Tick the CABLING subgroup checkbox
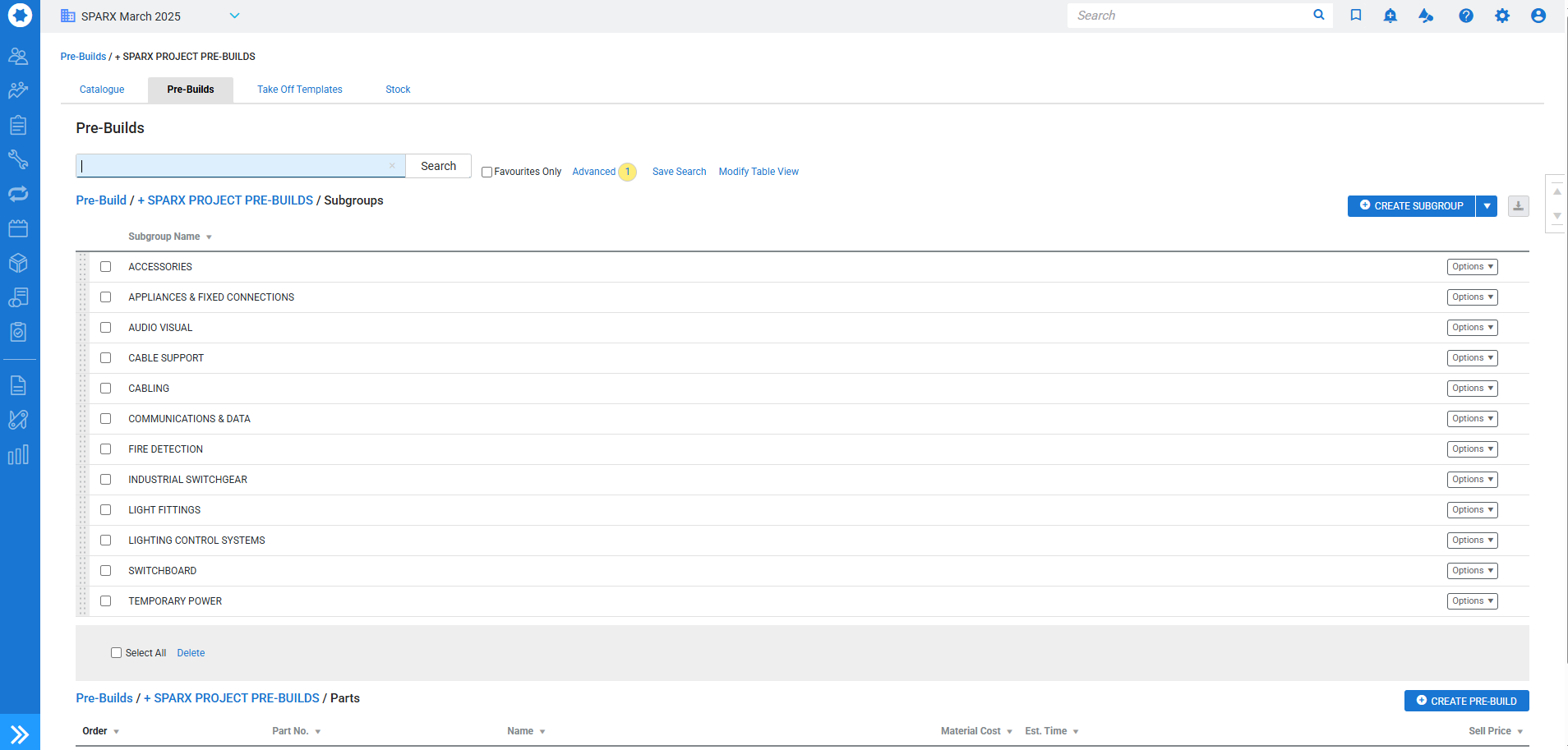 click(x=106, y=389)
